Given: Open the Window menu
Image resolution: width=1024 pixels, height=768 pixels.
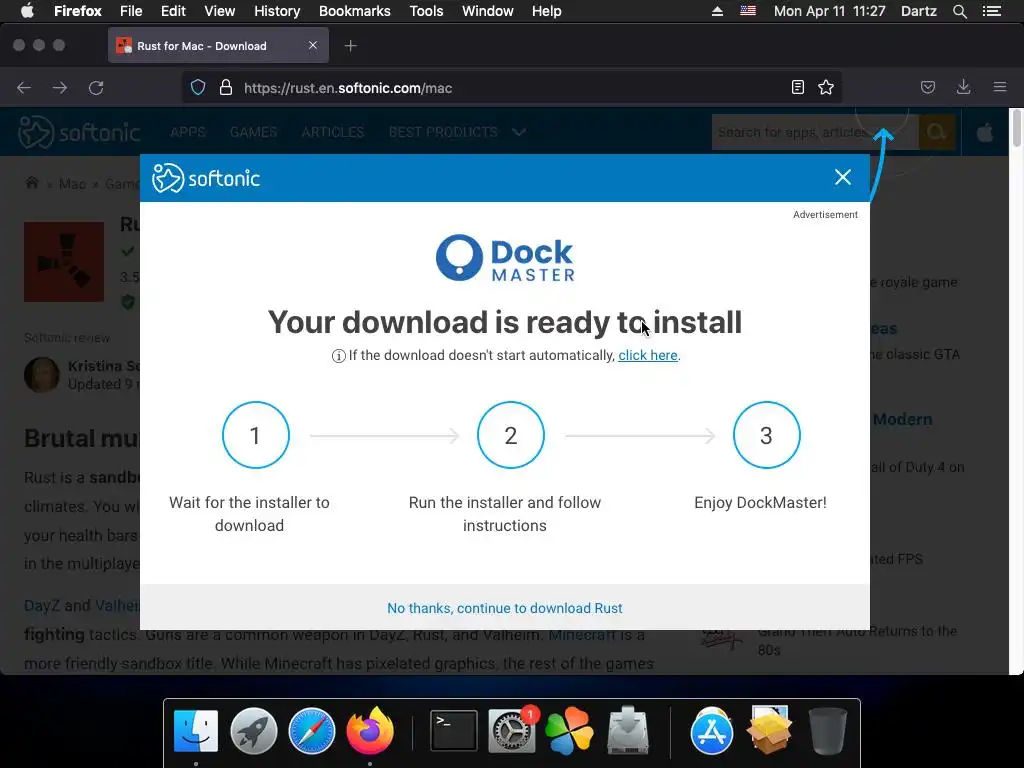Looking at the screenshot, I should pyautogui.click(x=488, y=11).
